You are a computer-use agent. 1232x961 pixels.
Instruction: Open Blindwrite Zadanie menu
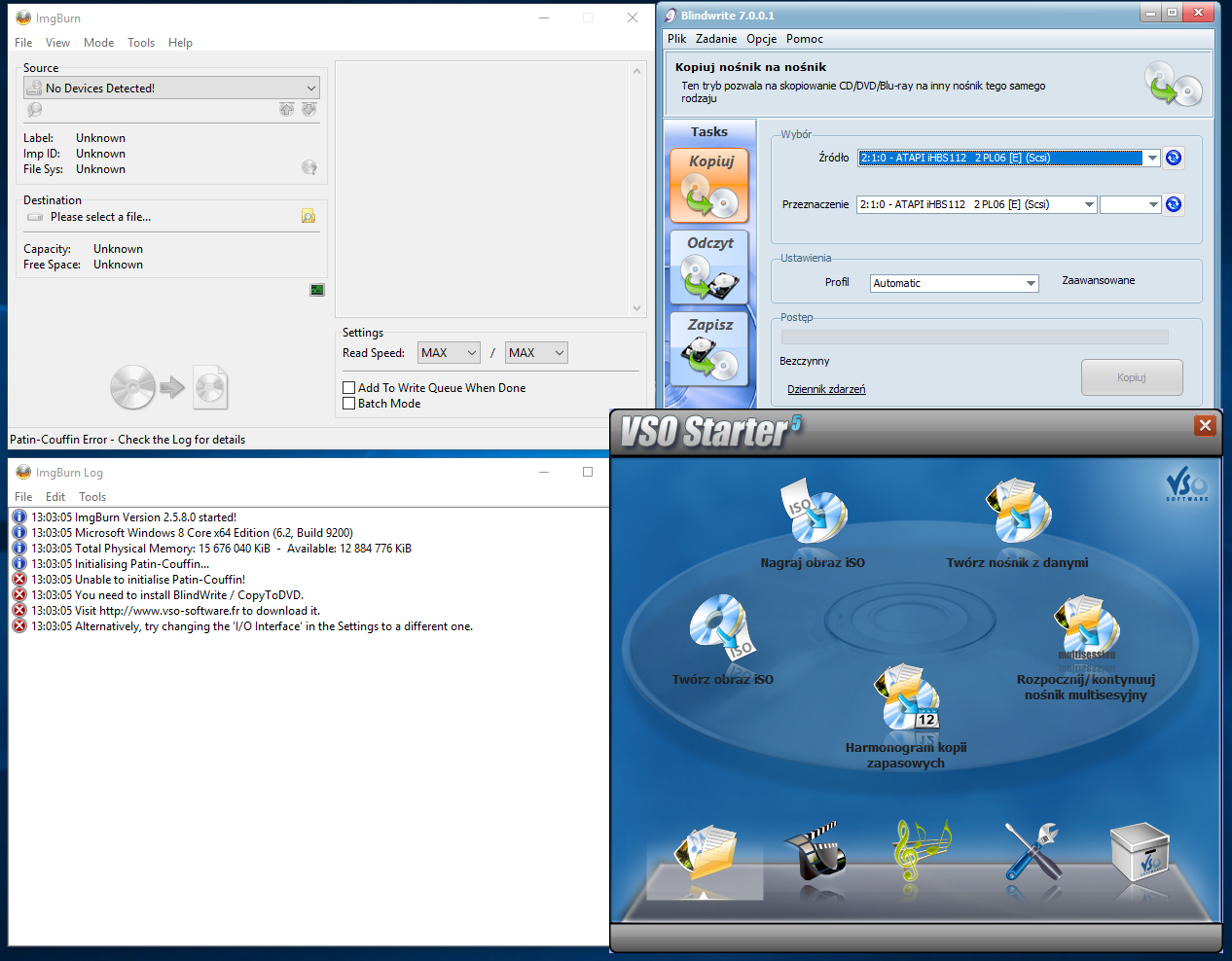(x=716, y=39)
